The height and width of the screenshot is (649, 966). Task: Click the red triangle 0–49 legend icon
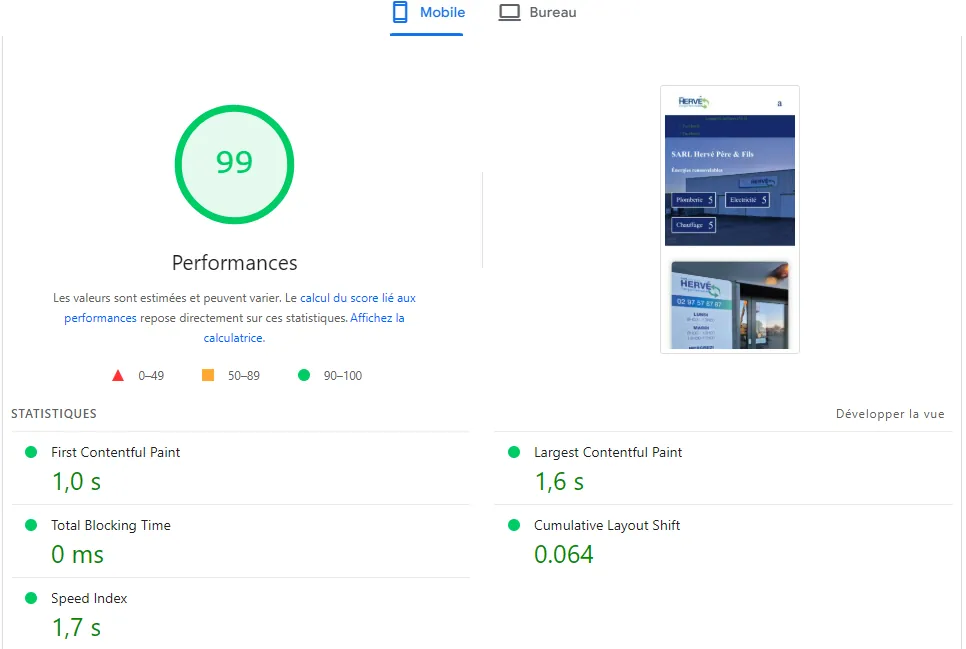point(118,375)
